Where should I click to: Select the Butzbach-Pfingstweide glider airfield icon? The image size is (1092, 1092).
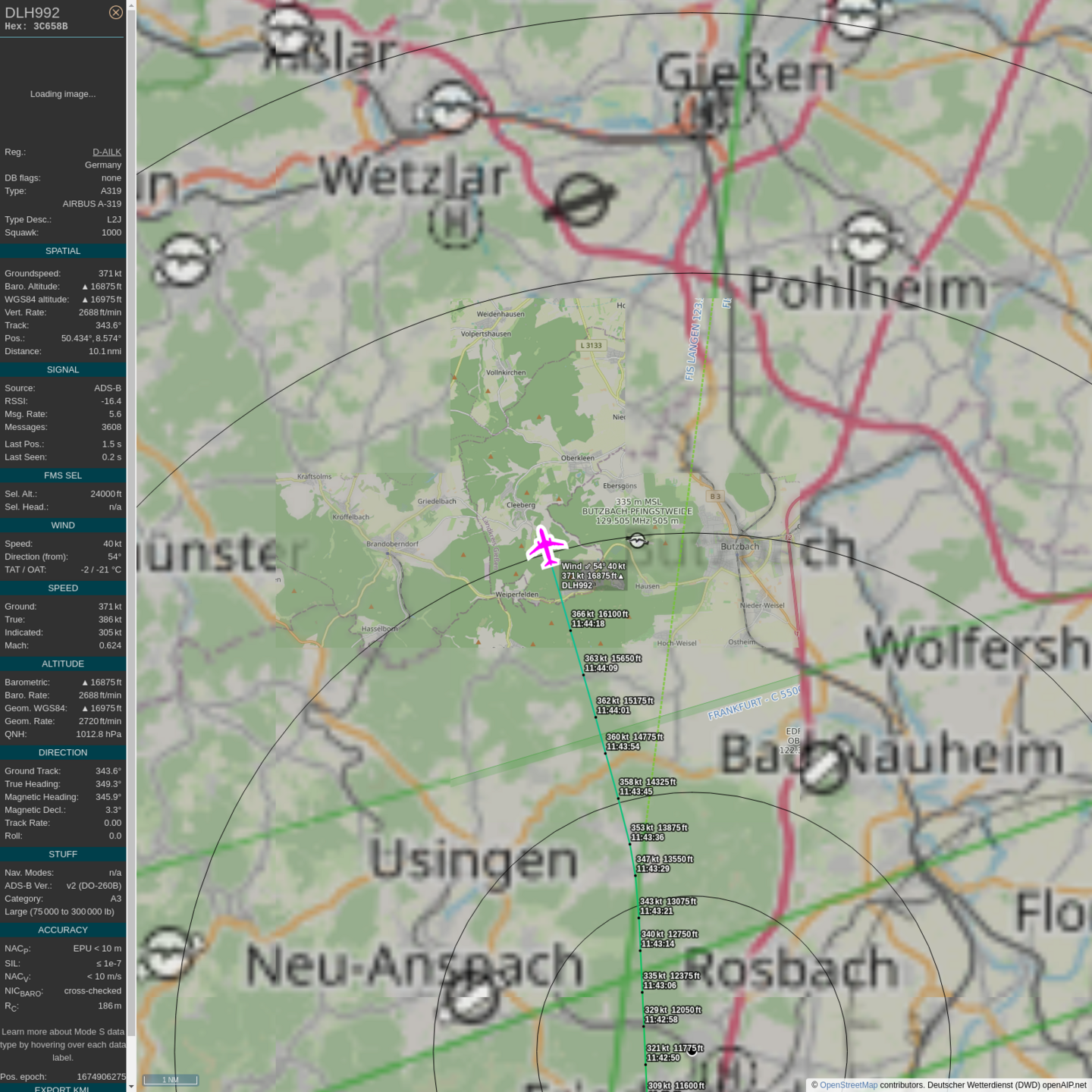(x=638, y=540)
